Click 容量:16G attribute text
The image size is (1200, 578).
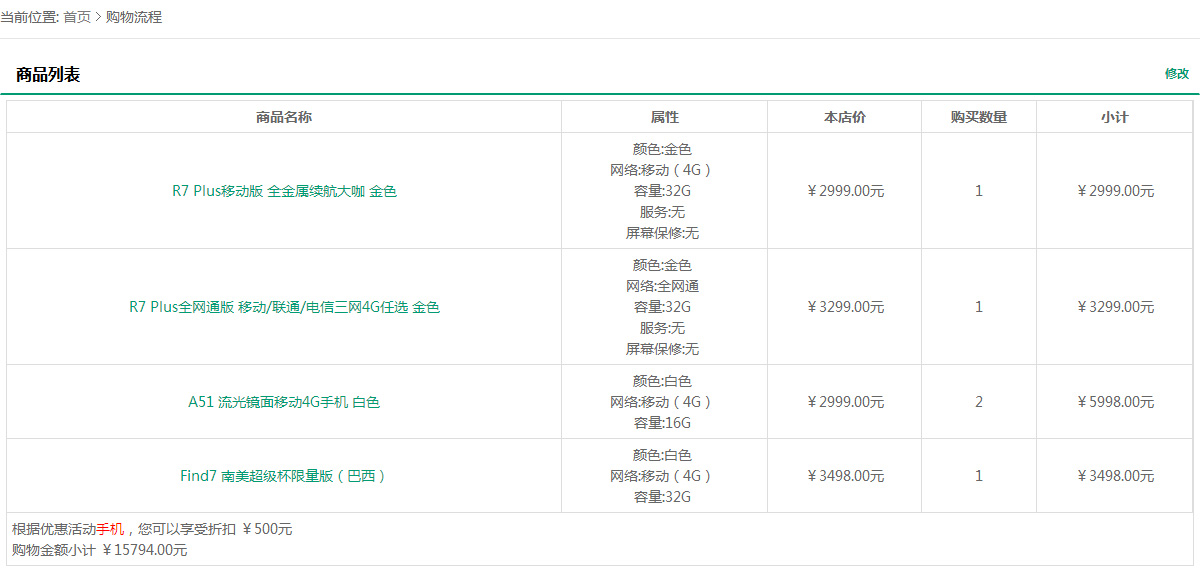tap(662, 423)
